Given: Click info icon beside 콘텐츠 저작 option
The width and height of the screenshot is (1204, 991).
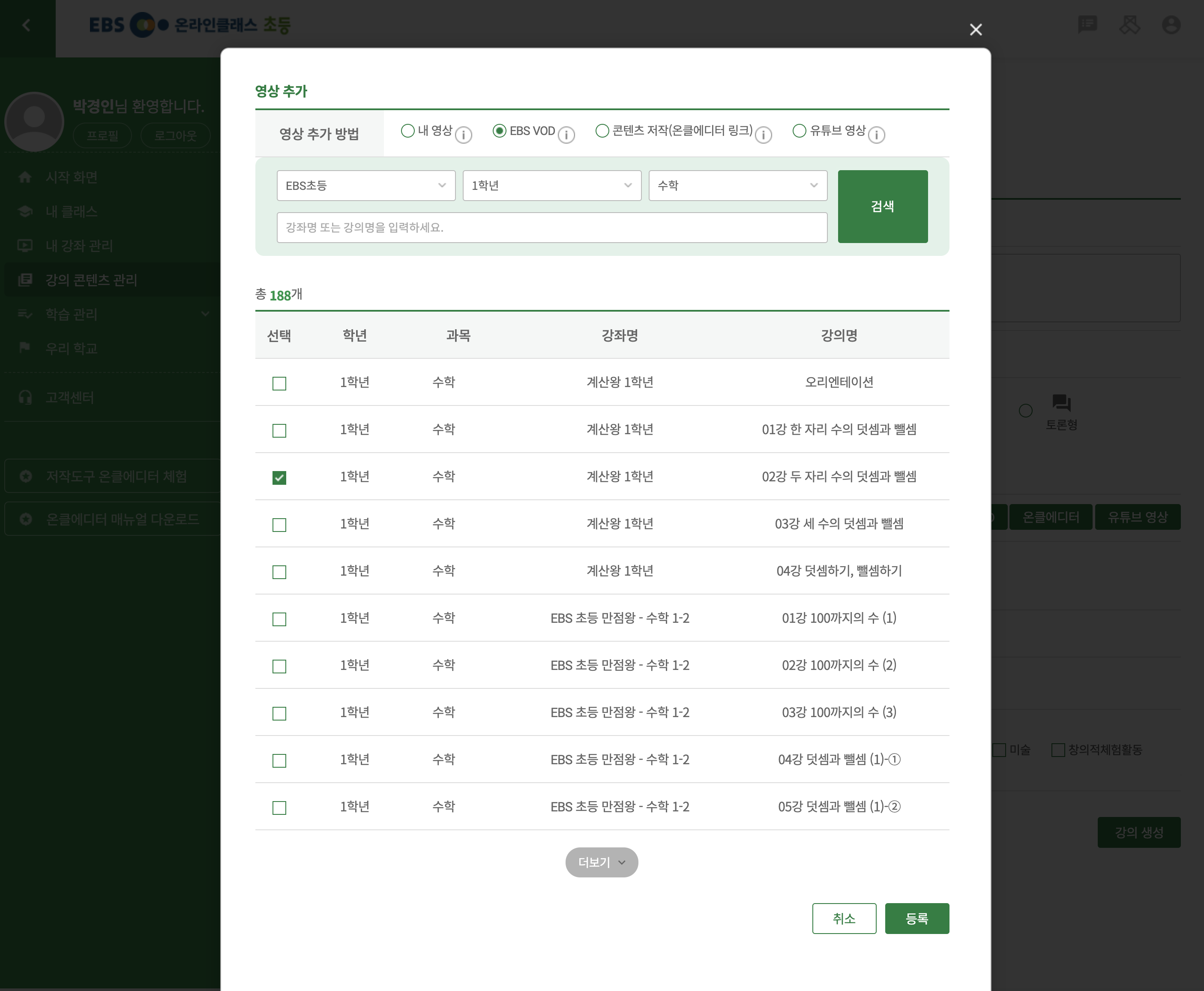Looking at the screenshot, I should tap(763, 135).
